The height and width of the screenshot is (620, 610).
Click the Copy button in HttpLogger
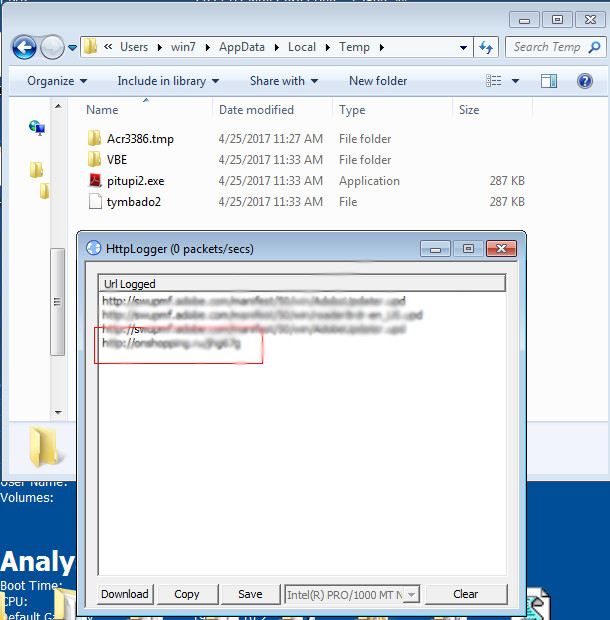click(x=187, y=594)
